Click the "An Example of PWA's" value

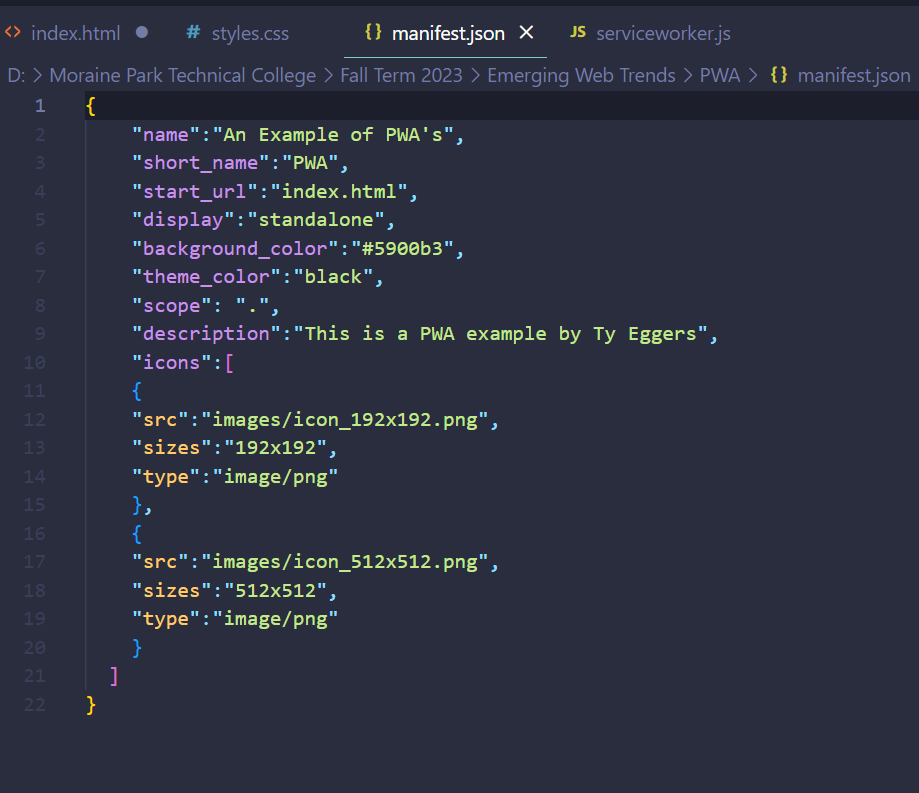click(x=333, y=135)
